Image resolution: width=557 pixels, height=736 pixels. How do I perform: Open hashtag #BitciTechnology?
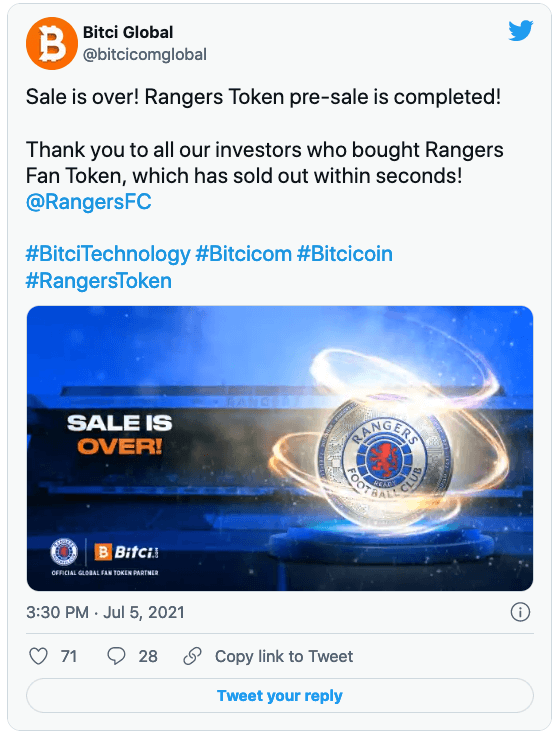108,254
